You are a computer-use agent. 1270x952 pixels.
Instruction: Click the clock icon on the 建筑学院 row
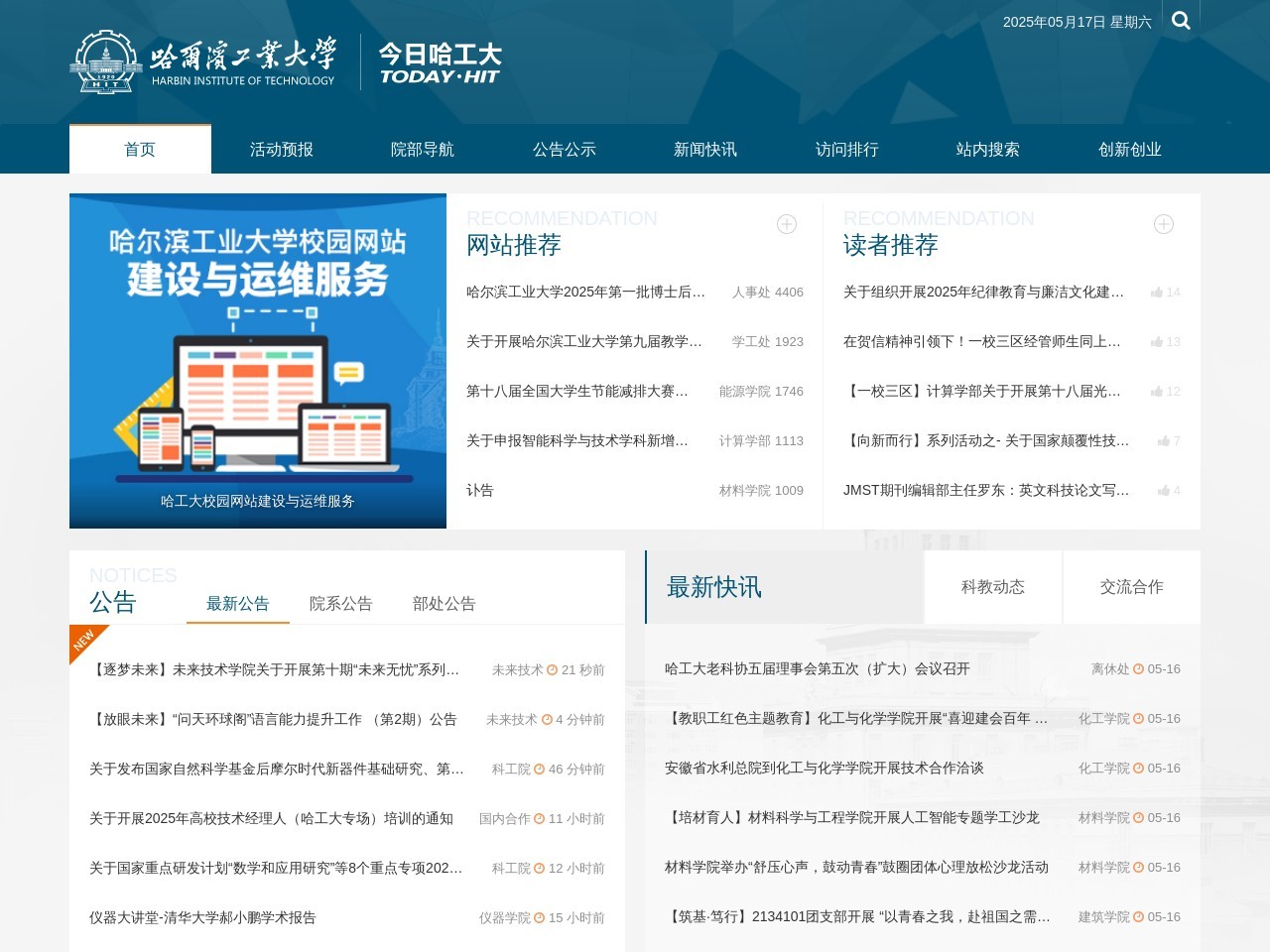coord(1138,917)
